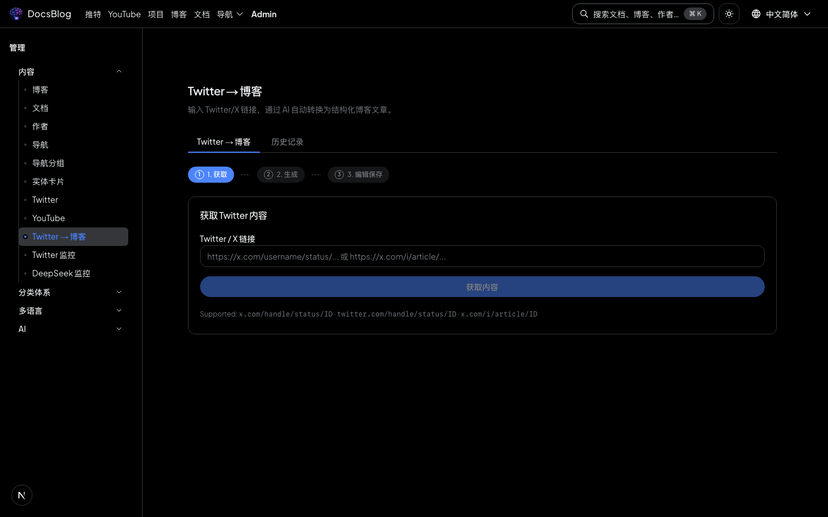Open the 中文简体 language dropdown
The image size is (828, 517).
pos(782,14)
